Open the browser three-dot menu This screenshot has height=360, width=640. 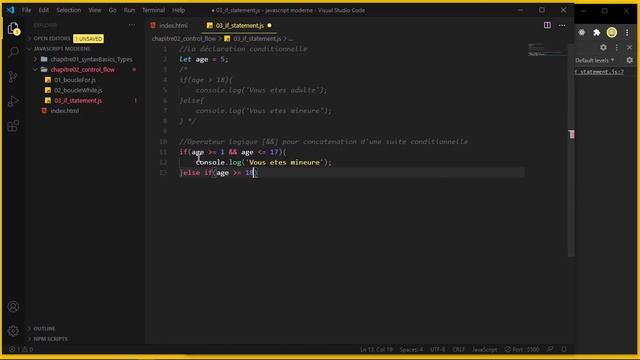tap(627, 33)
